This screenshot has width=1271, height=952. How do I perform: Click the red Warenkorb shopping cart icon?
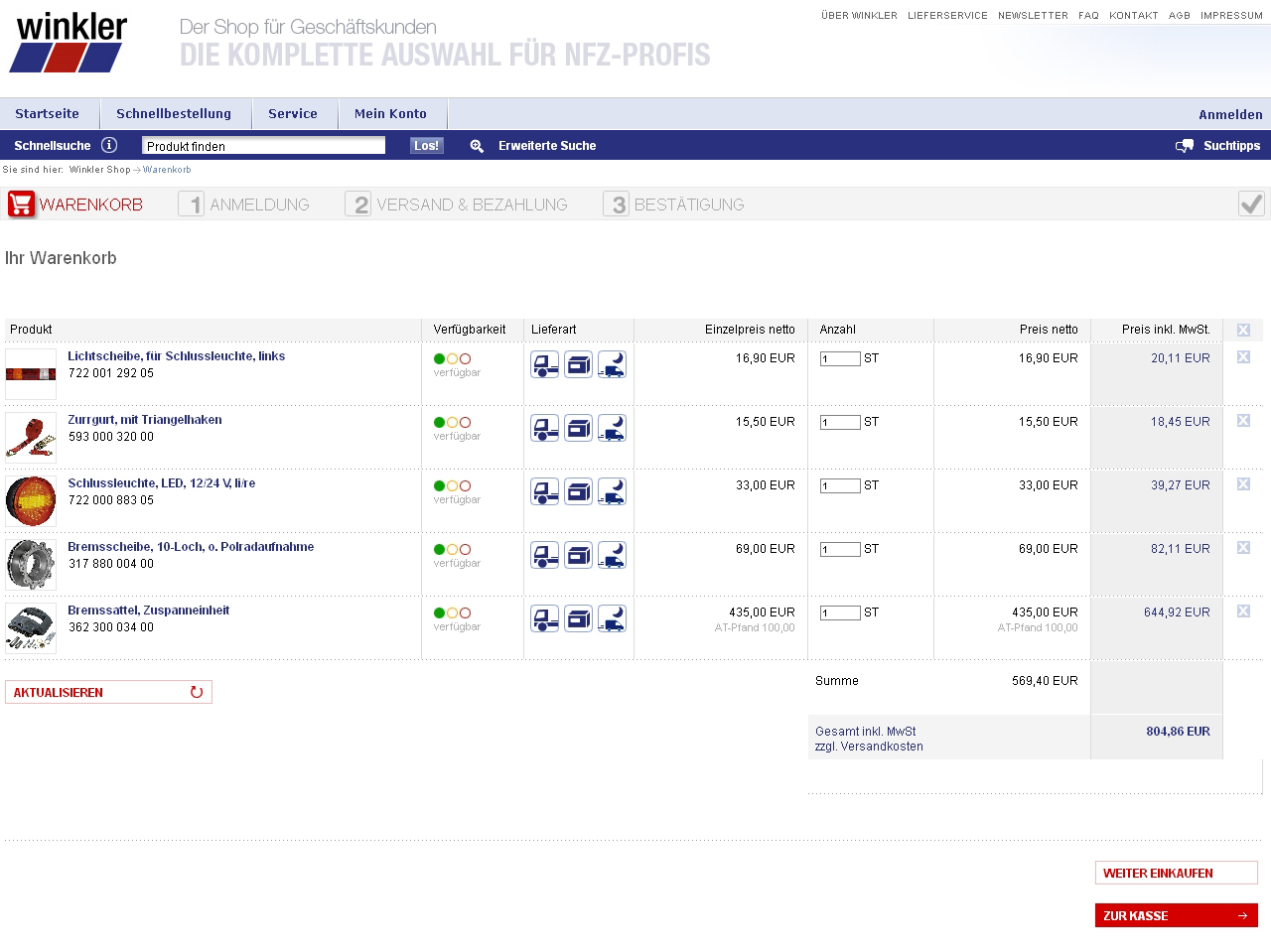point(21,204)
